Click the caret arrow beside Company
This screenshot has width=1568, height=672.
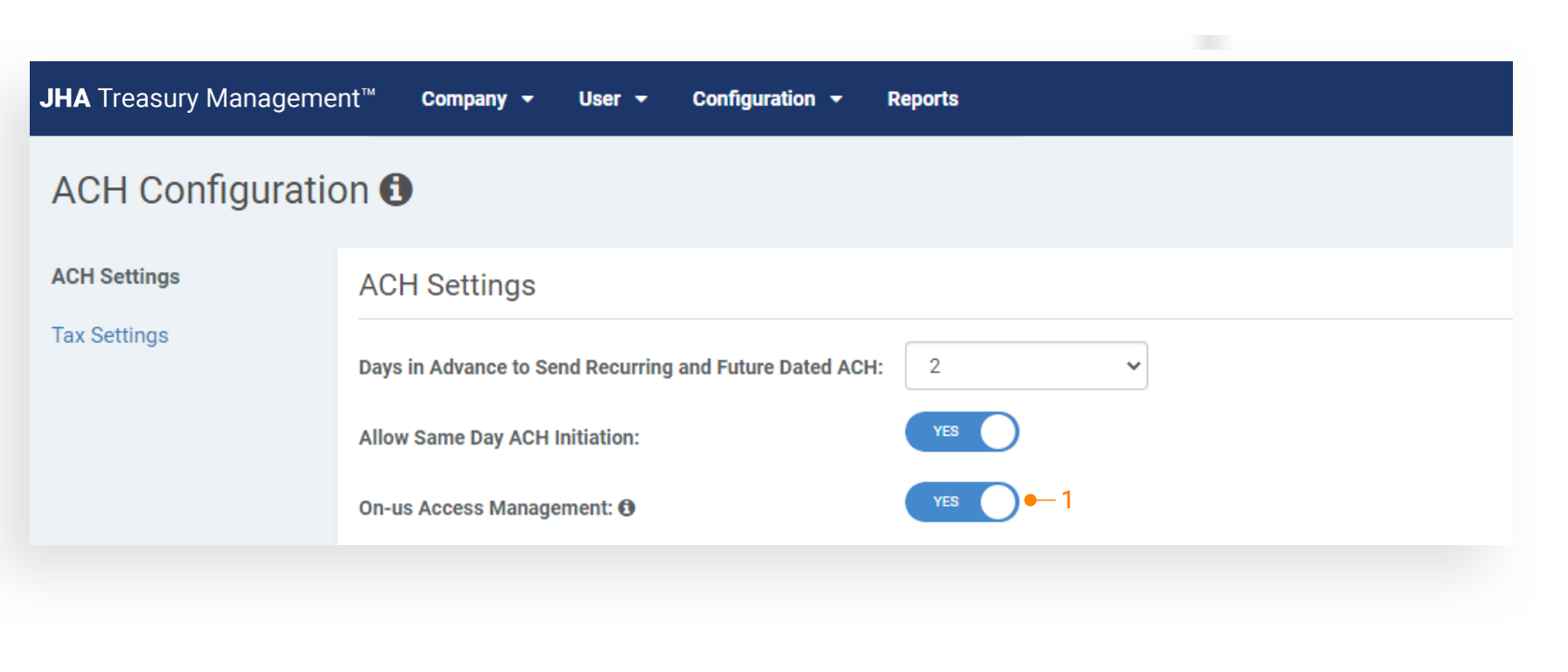(x=528, y=100)
